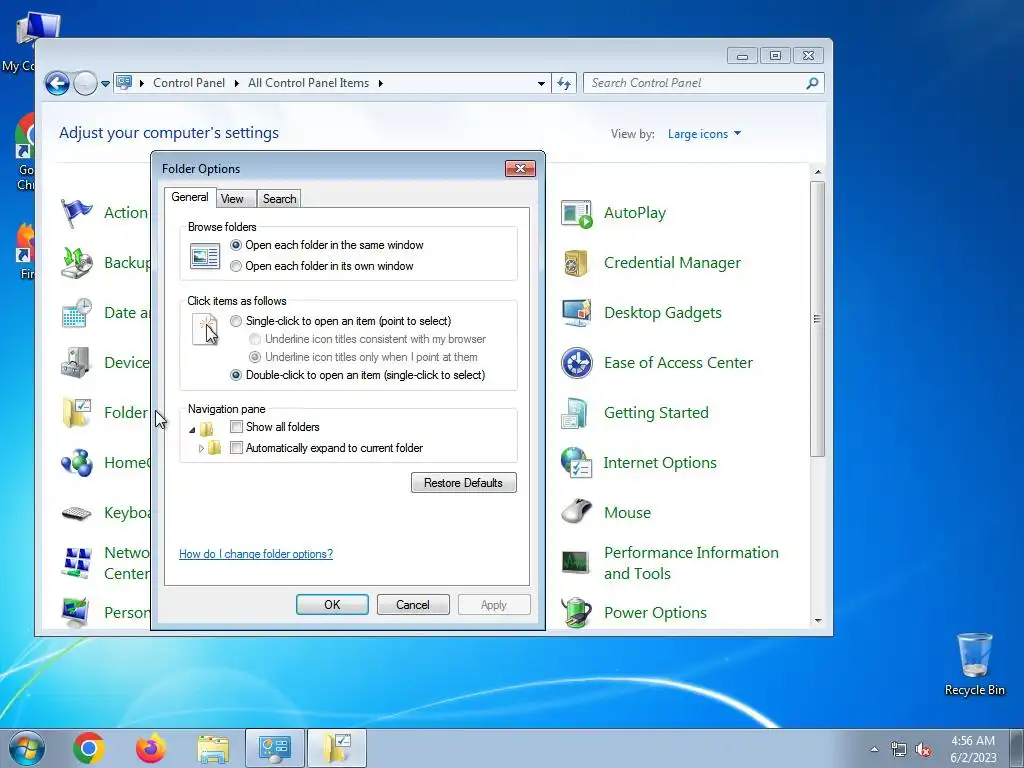The image size is (1024, 768).
Task: Launch Firefox from the taskbar
Action: pyautogui.click(x=151, y=748)
